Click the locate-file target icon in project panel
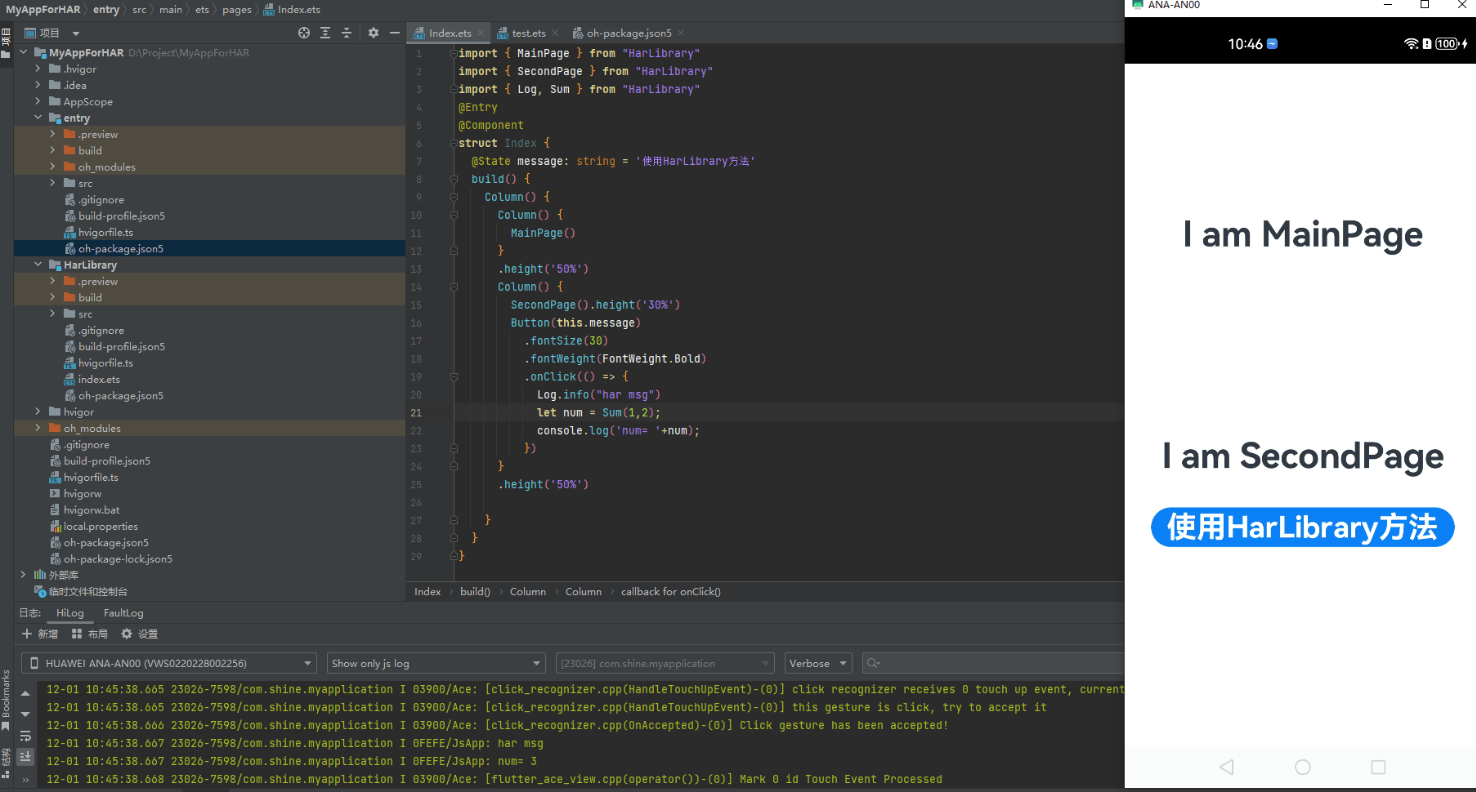 (304, 33)
